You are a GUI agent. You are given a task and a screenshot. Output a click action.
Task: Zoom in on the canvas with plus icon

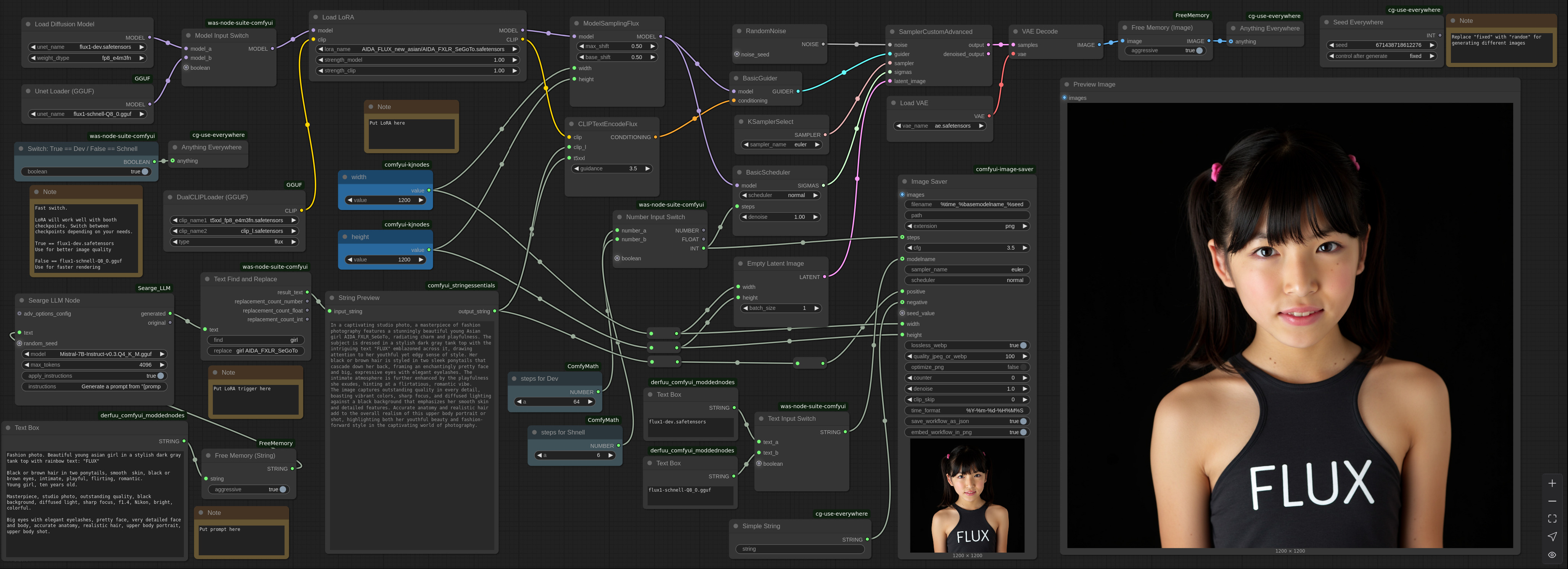[x=1552, y=483]
